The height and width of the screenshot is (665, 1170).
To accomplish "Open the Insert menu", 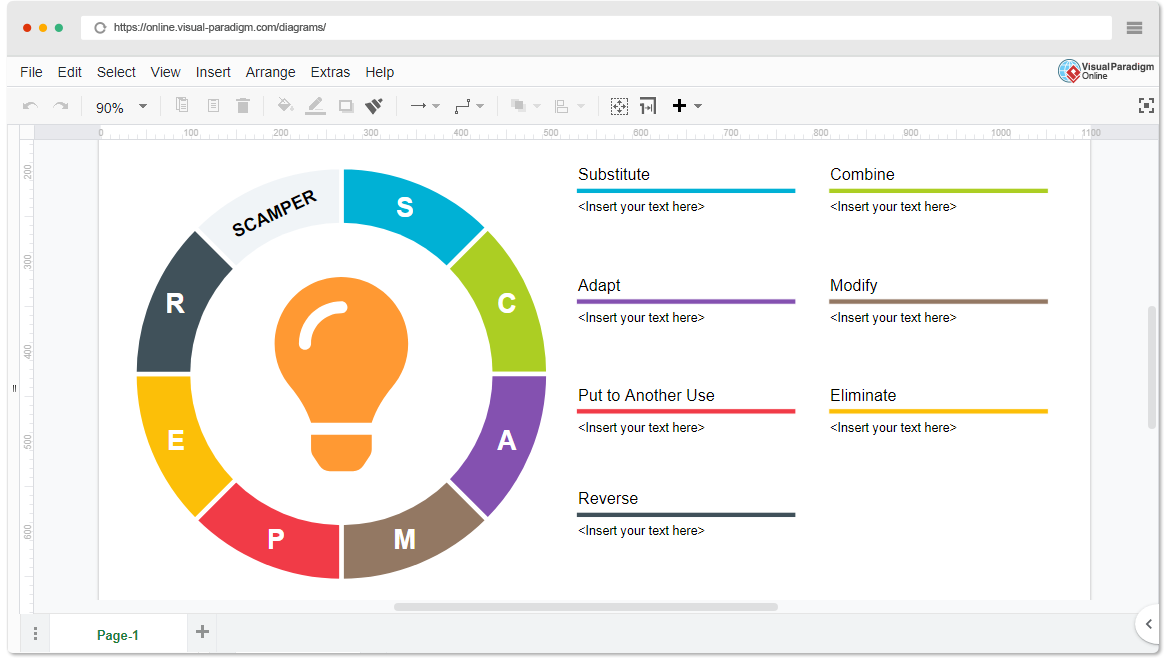I will 213,72.
